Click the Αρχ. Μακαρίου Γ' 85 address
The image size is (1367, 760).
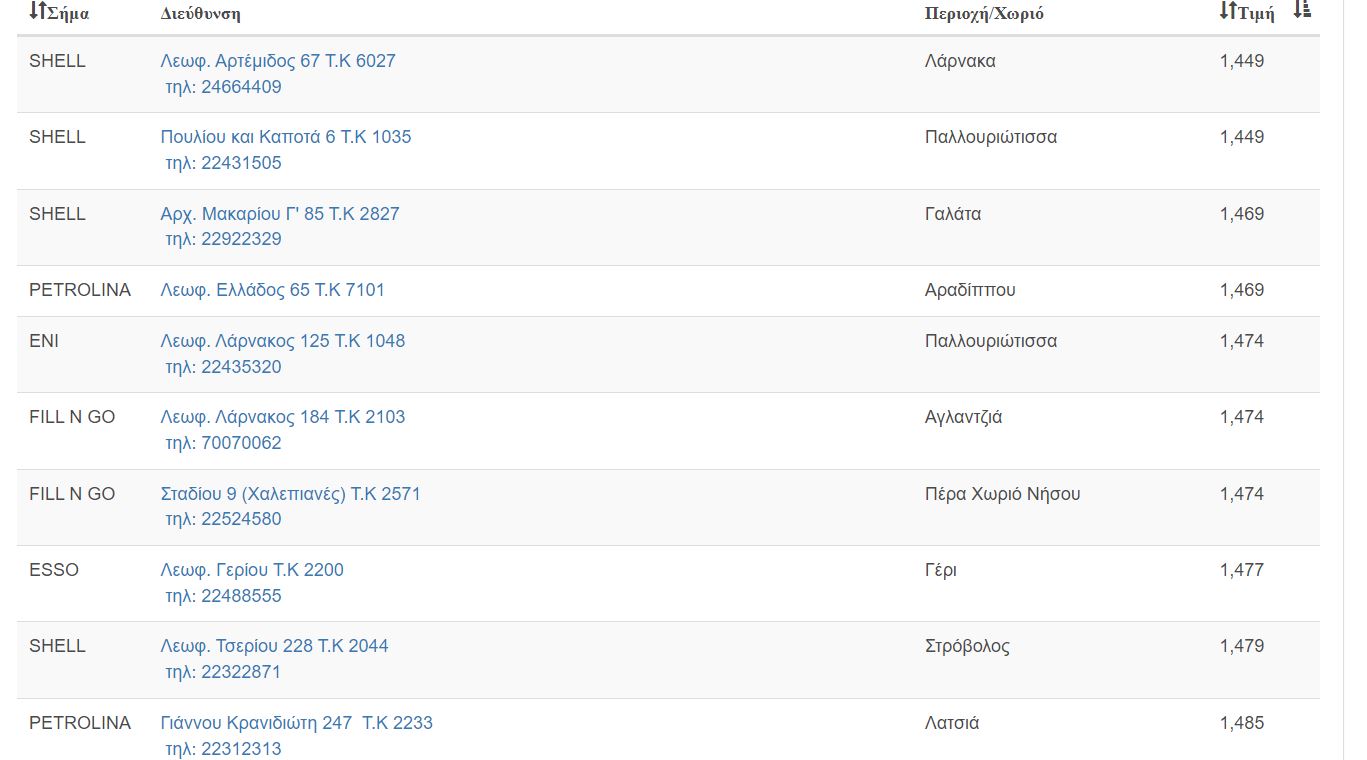coord(279,214)
